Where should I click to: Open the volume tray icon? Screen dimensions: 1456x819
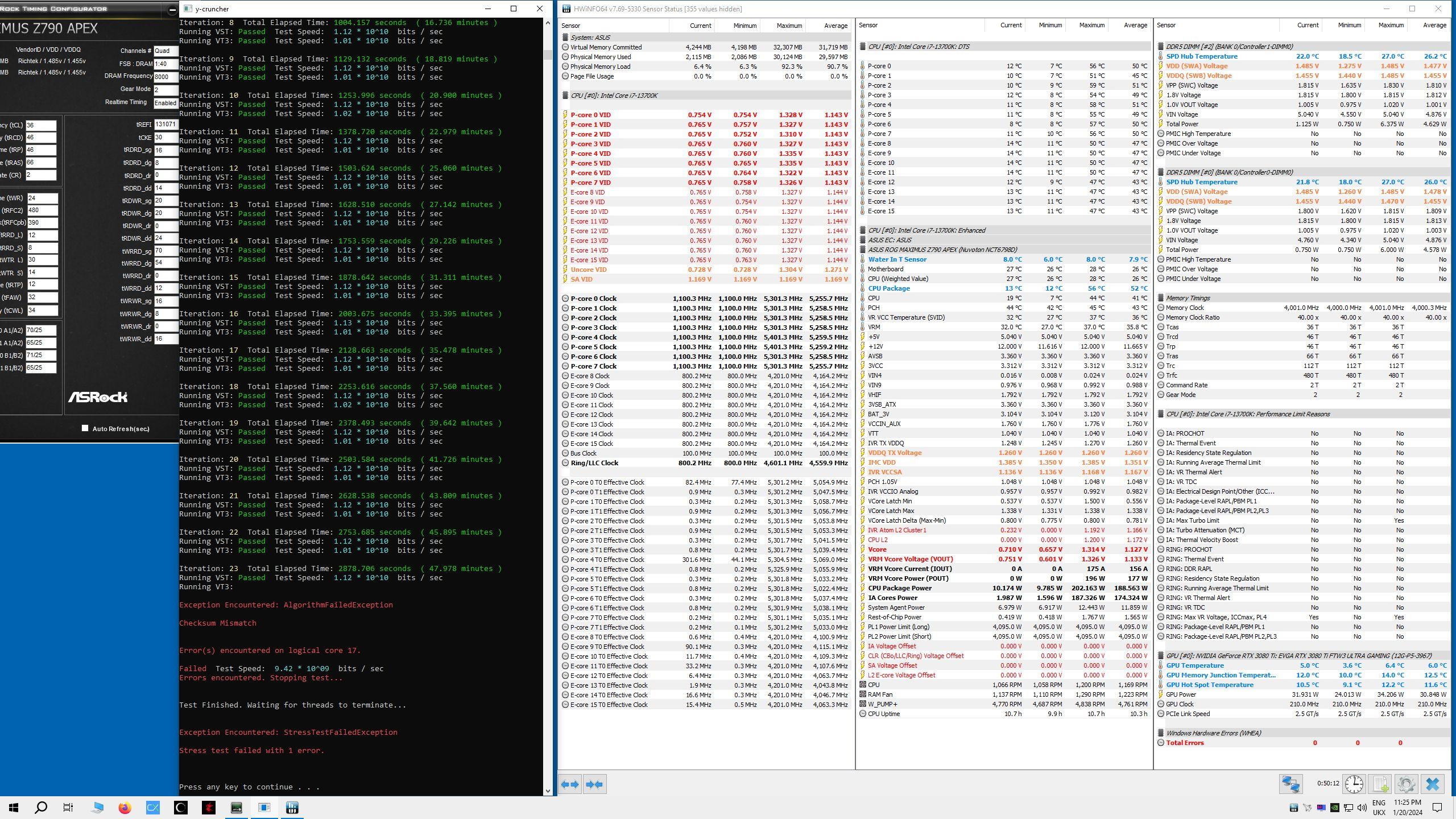(1362, 808)
